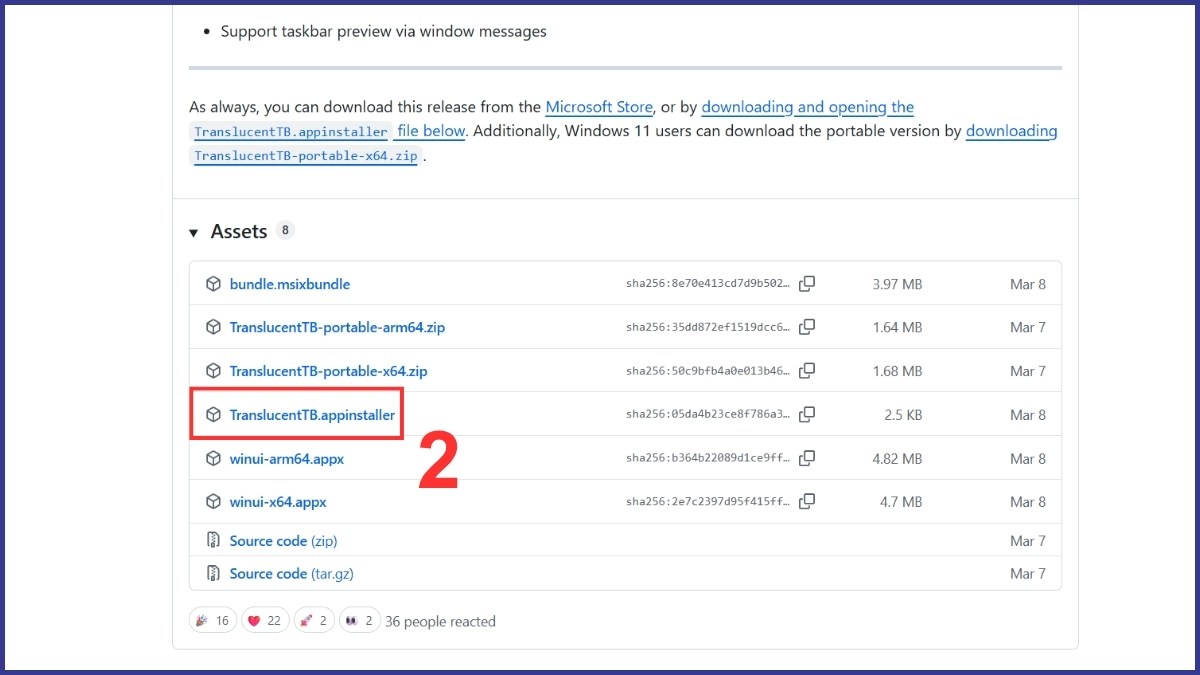
Task: Click the 'file below' link text
Action: 431,131
